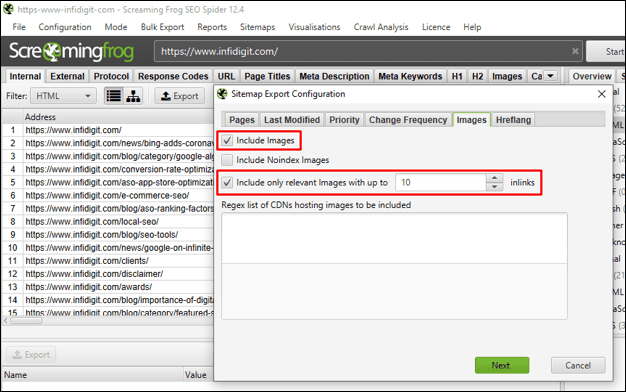The image size is (626, 392).
Task: Click the upper Export button
Action: tap(179, 96)
